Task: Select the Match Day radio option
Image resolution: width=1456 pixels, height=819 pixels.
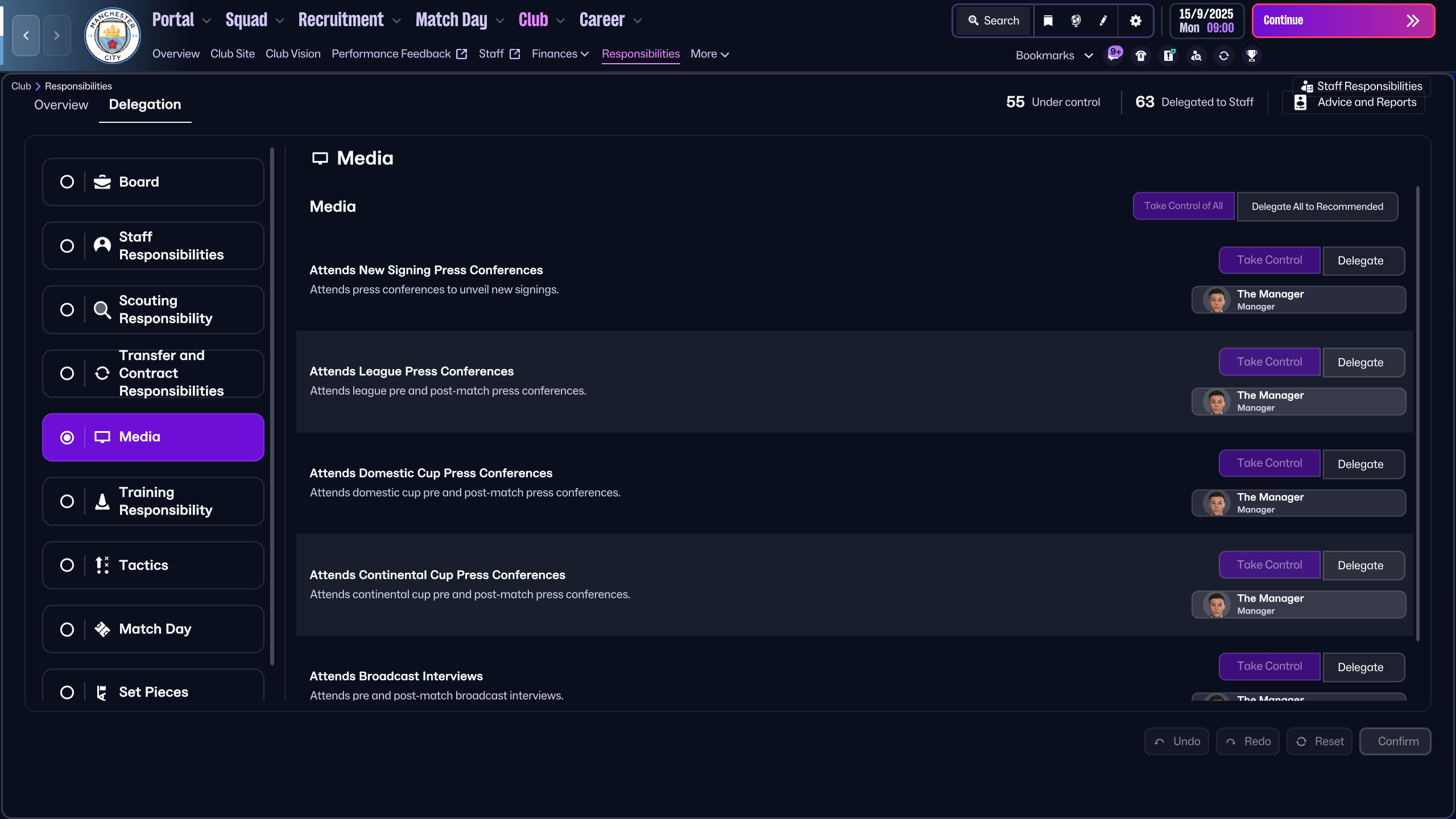Action: pyautogui.click(x=67, y=629)
